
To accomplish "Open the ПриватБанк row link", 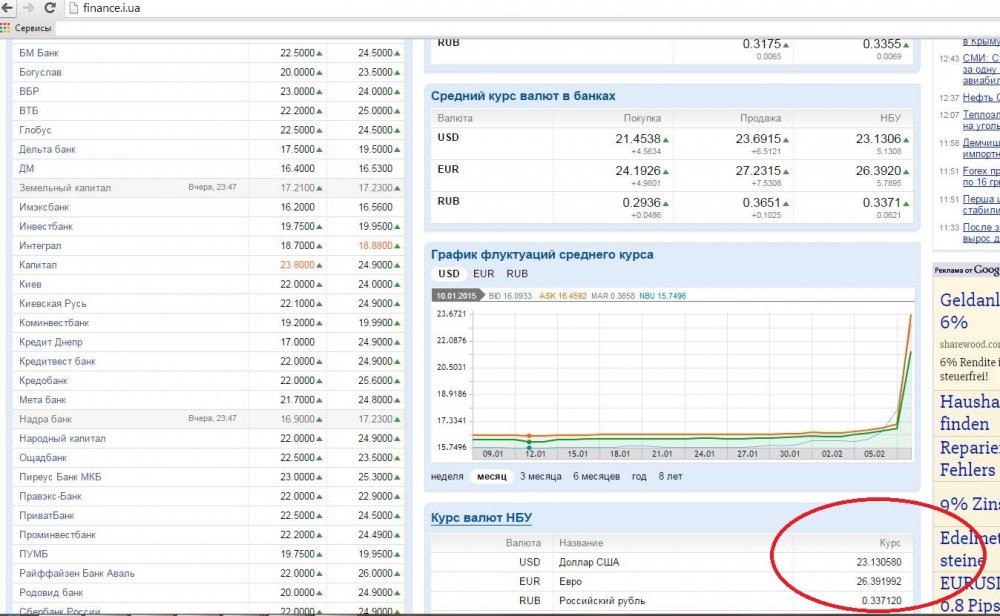I will [47, 516].
